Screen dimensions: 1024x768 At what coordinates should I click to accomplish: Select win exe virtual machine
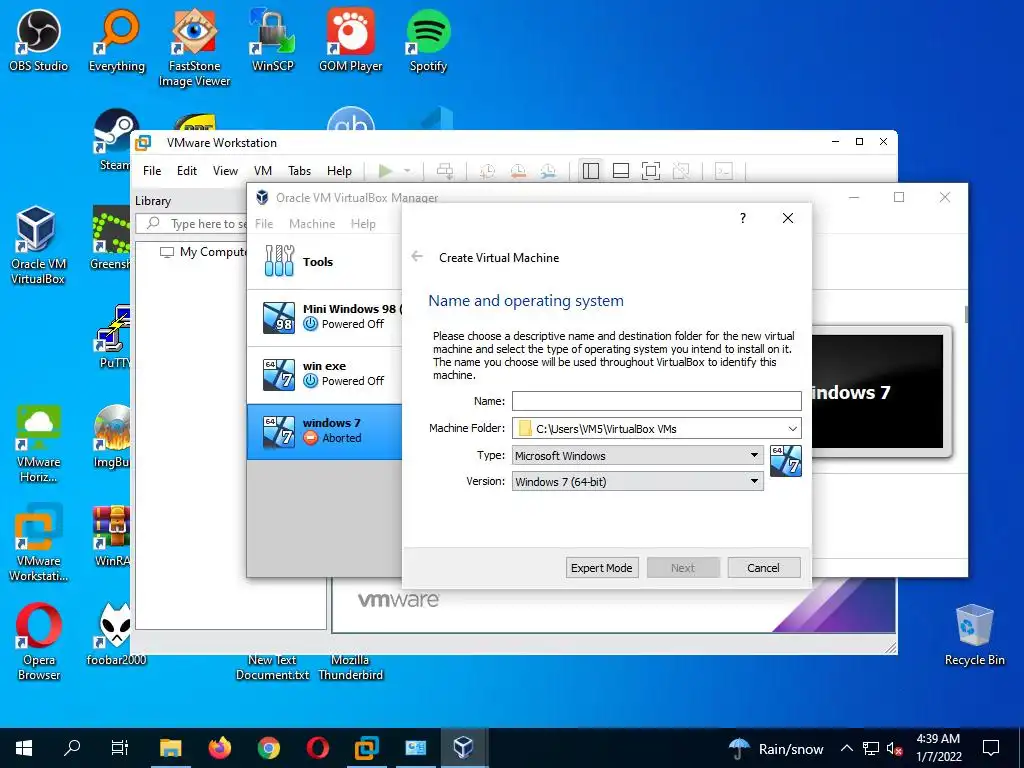pos(325,374)
